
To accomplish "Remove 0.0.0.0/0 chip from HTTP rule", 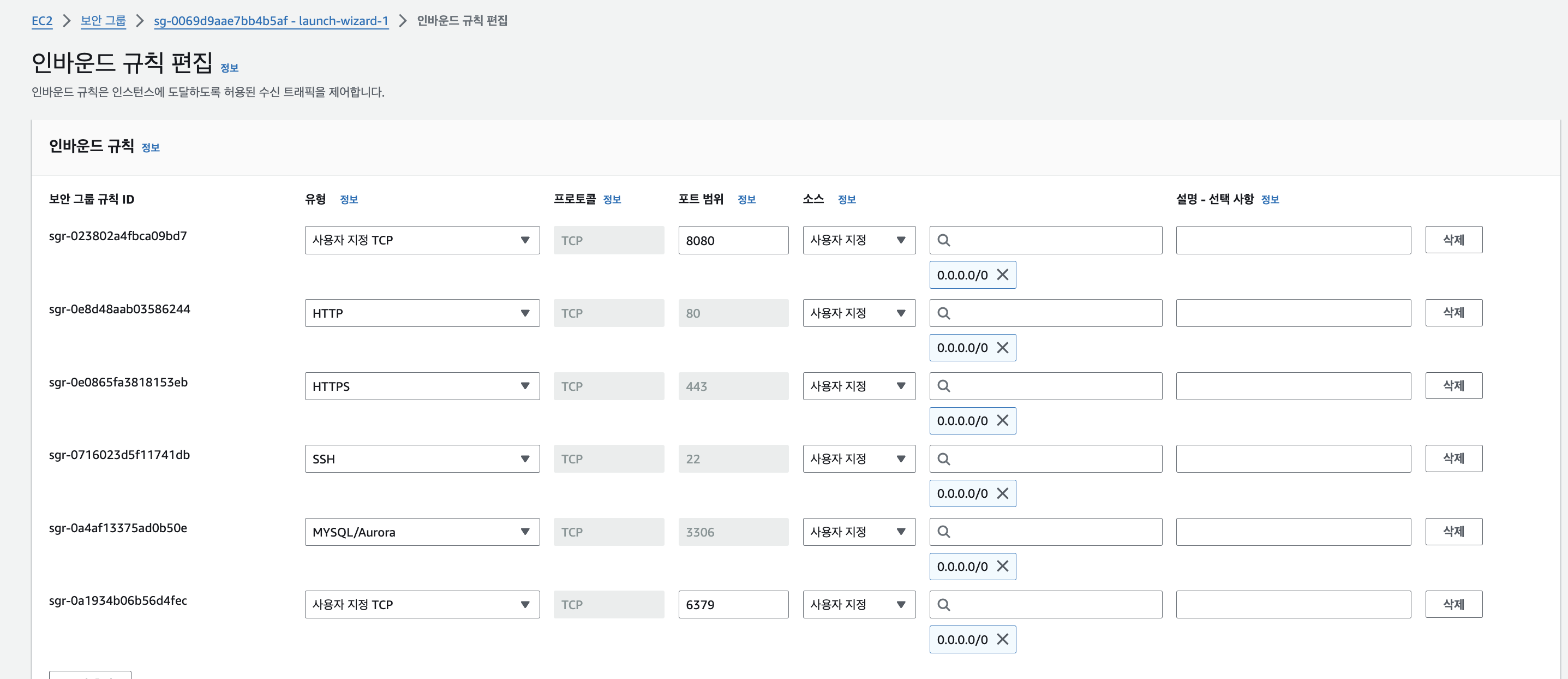I will click(1003, 348).
